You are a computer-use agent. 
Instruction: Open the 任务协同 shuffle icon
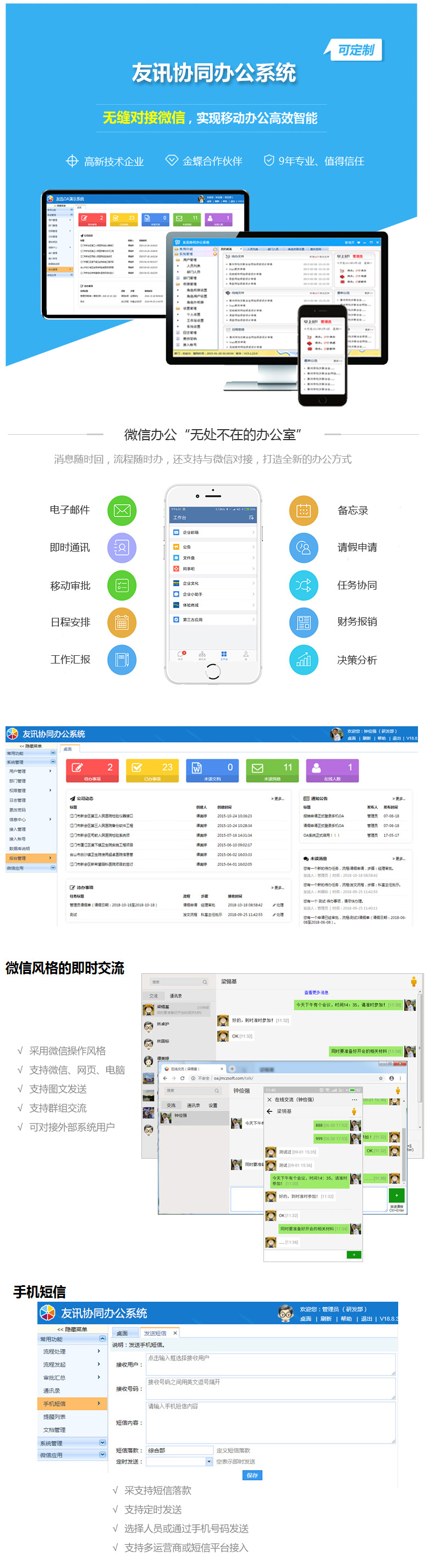pos(304,585)
